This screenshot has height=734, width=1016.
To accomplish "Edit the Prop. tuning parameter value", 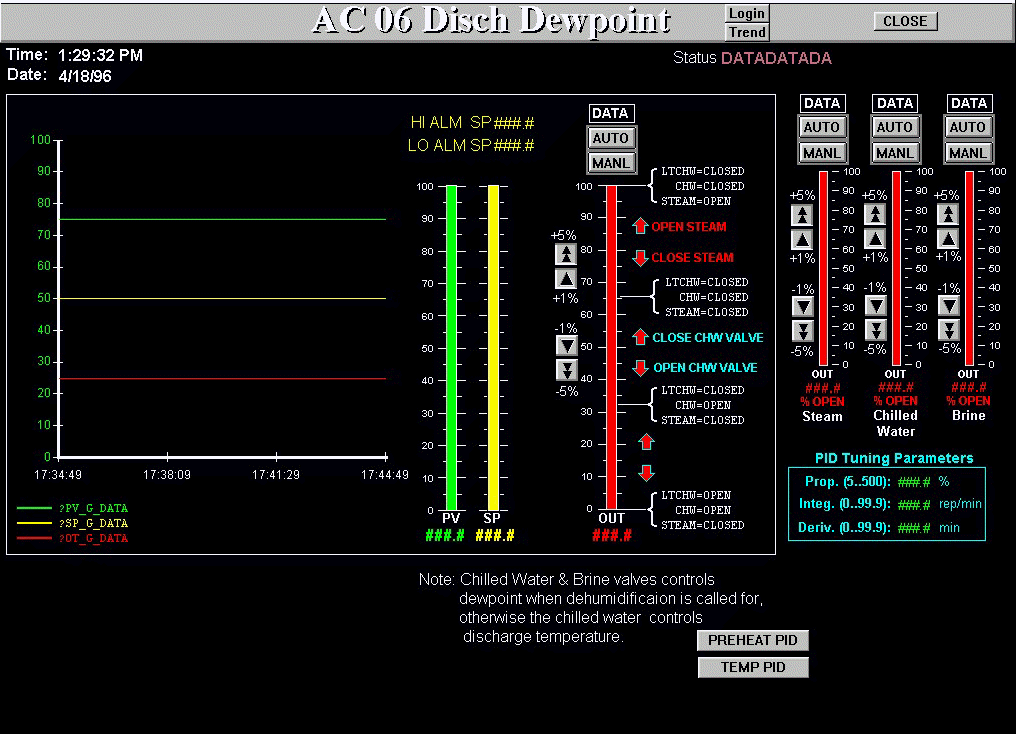I will [914, 481].
